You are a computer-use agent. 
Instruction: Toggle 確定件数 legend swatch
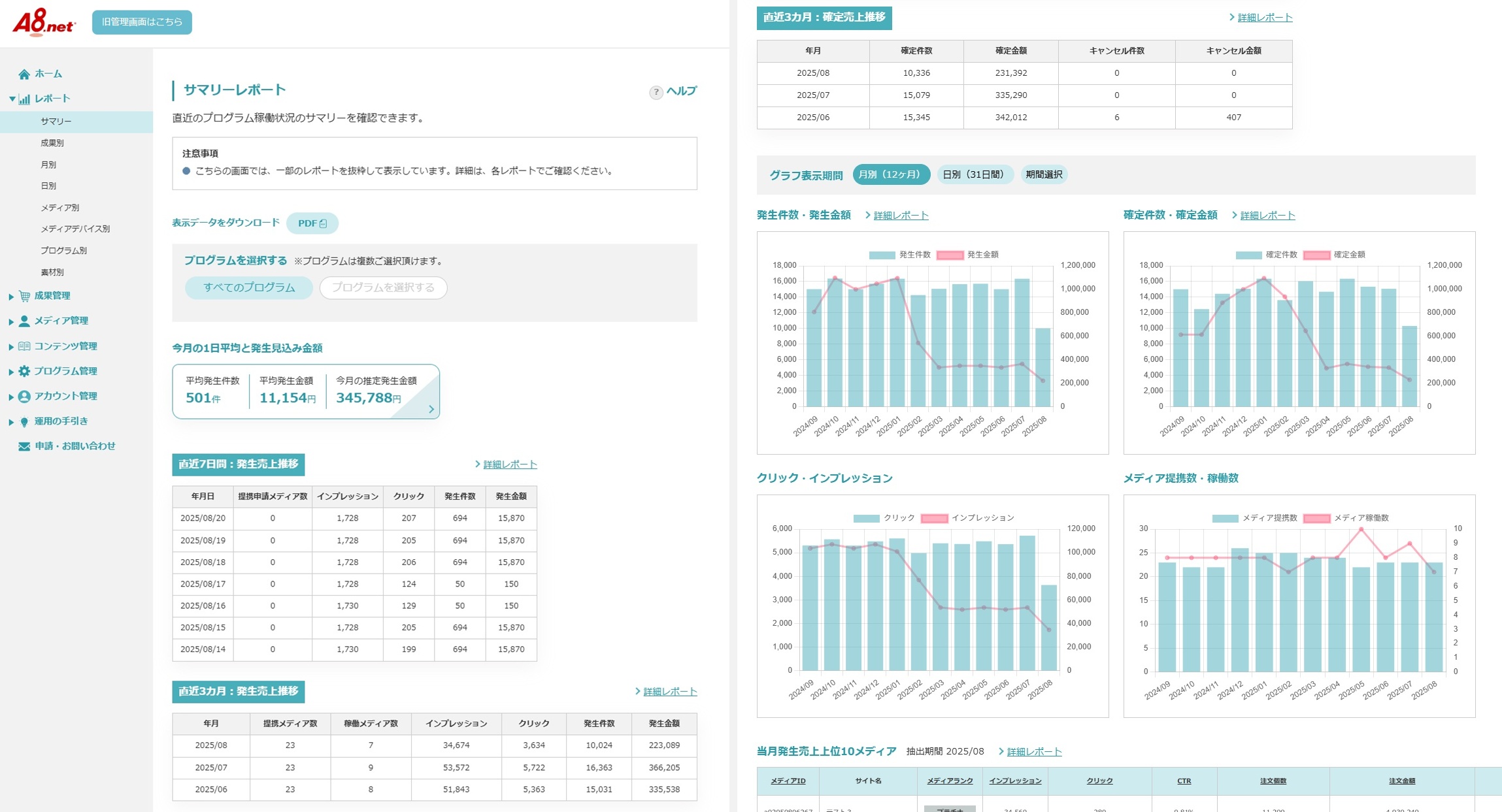pyautogui.click(x=1248, y=255)
